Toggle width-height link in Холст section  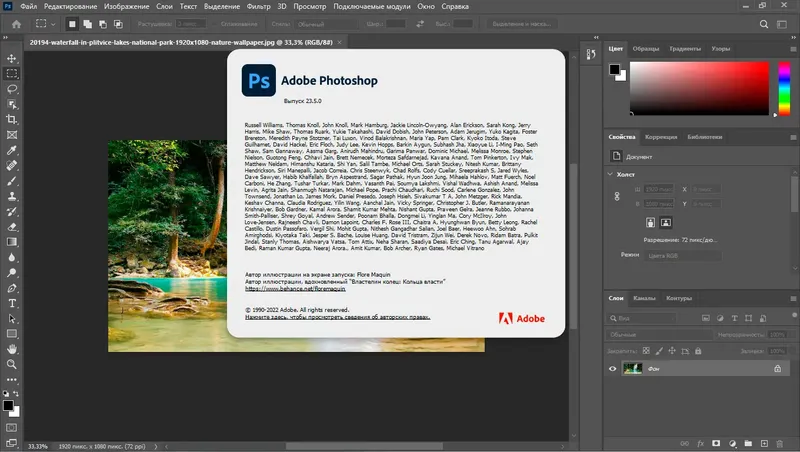(617, 195)
